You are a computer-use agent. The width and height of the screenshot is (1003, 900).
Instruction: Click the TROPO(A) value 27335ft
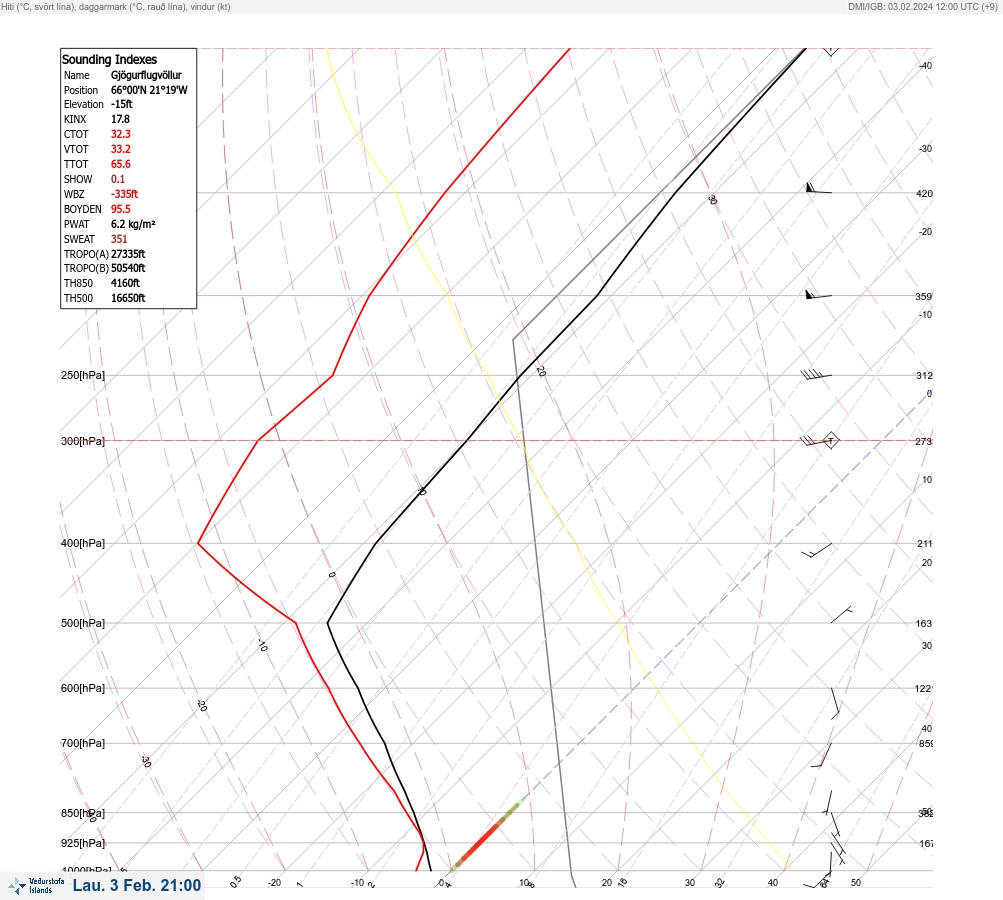pyautogui.click(x=128, y=254)
